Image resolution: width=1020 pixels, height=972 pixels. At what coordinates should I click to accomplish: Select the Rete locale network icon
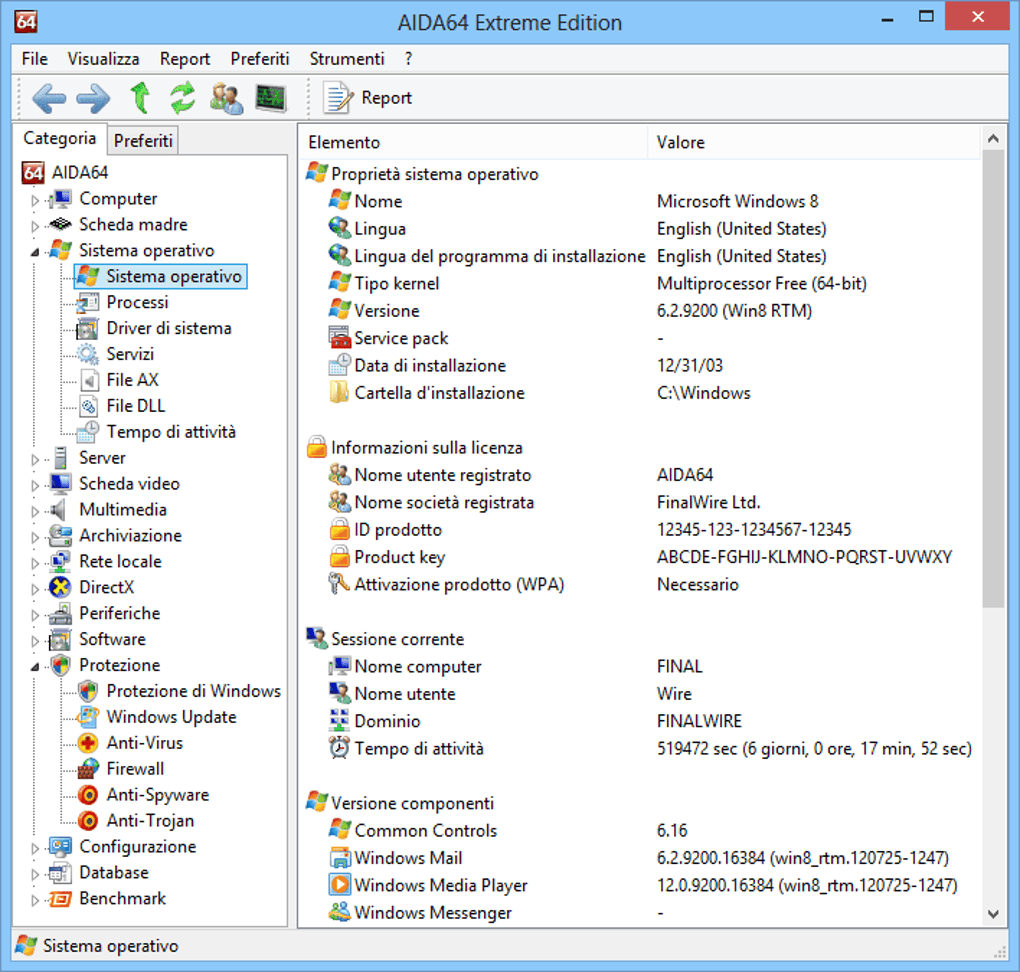[x=60, y=561]
